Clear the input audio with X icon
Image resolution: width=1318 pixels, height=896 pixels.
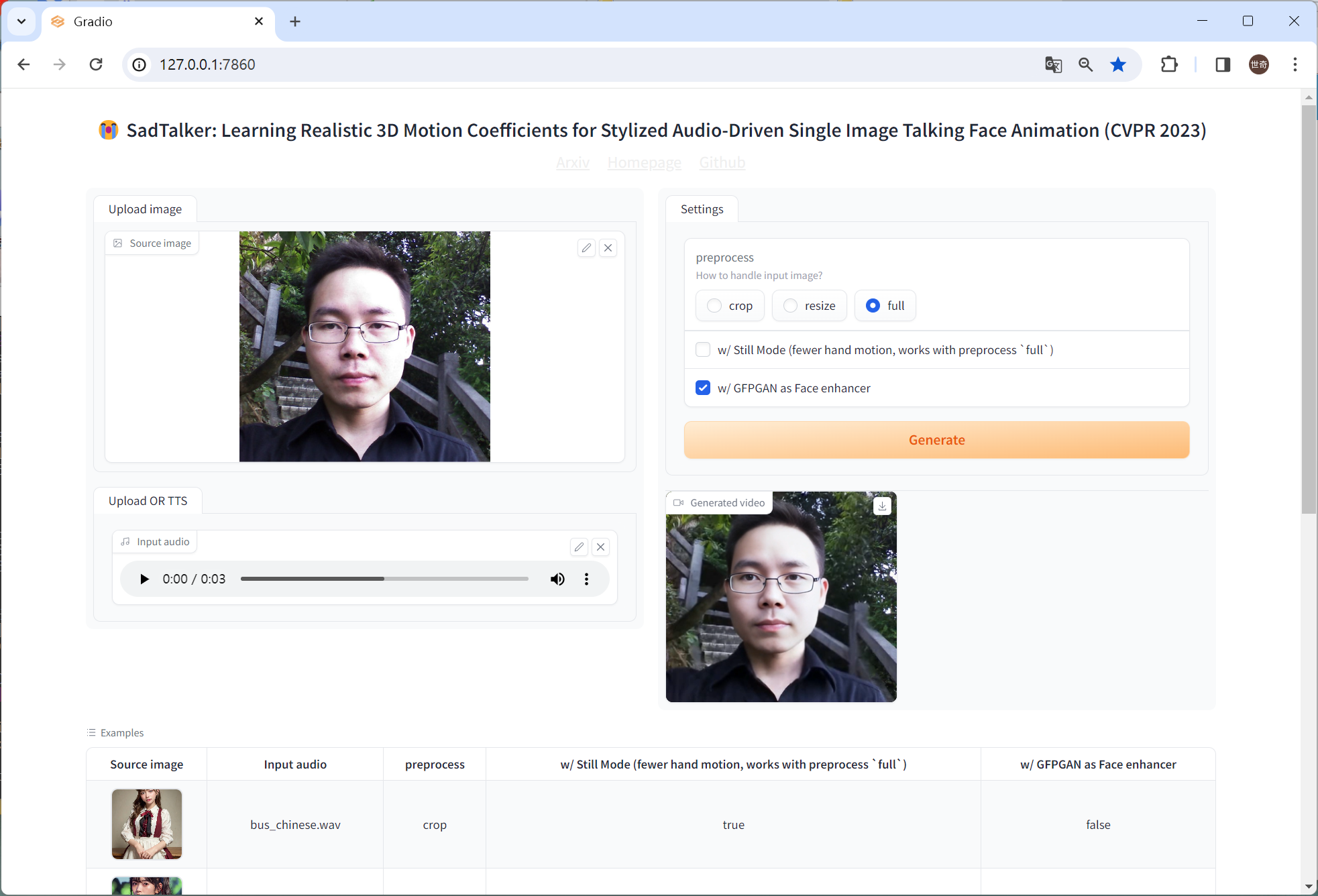[x=601, y=547]
